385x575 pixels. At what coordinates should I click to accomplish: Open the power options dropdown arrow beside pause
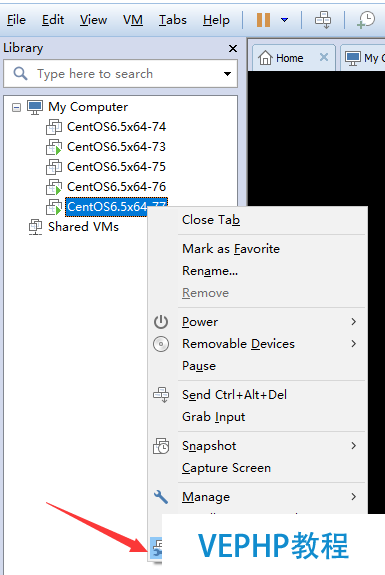pos(284,20)
